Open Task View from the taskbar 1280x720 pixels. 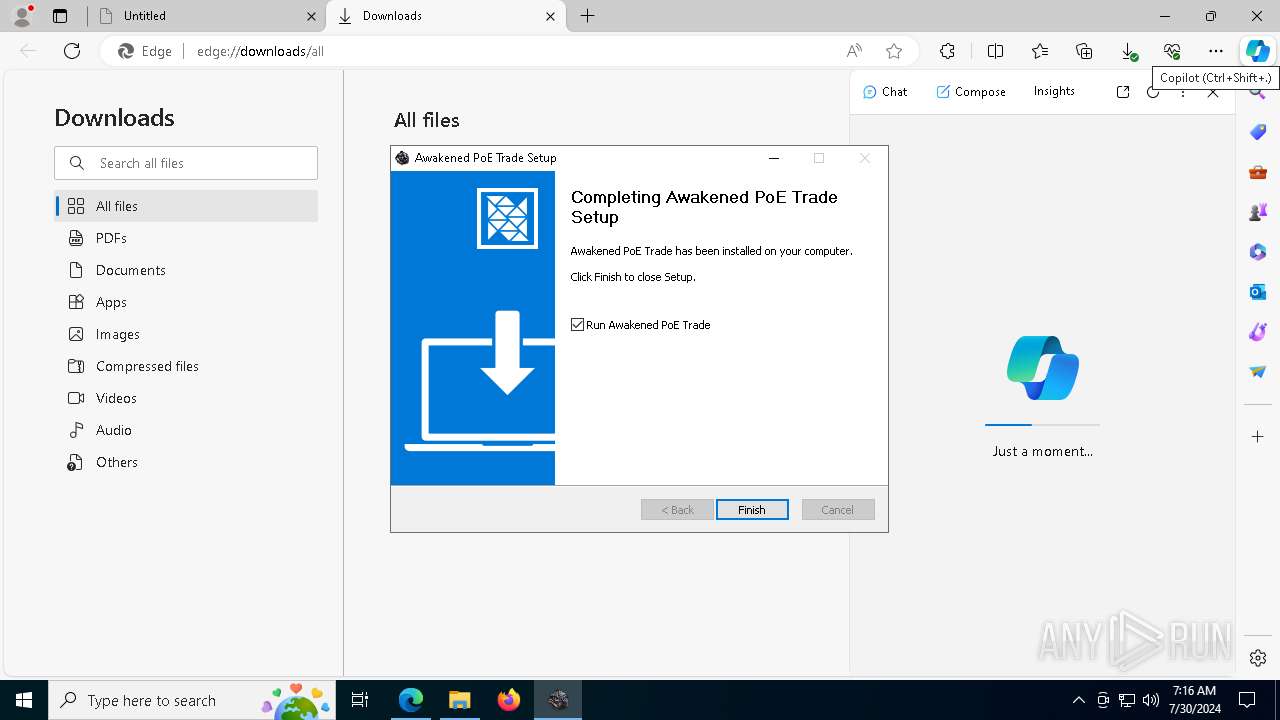pyautogui.click(x=360, y=700)
